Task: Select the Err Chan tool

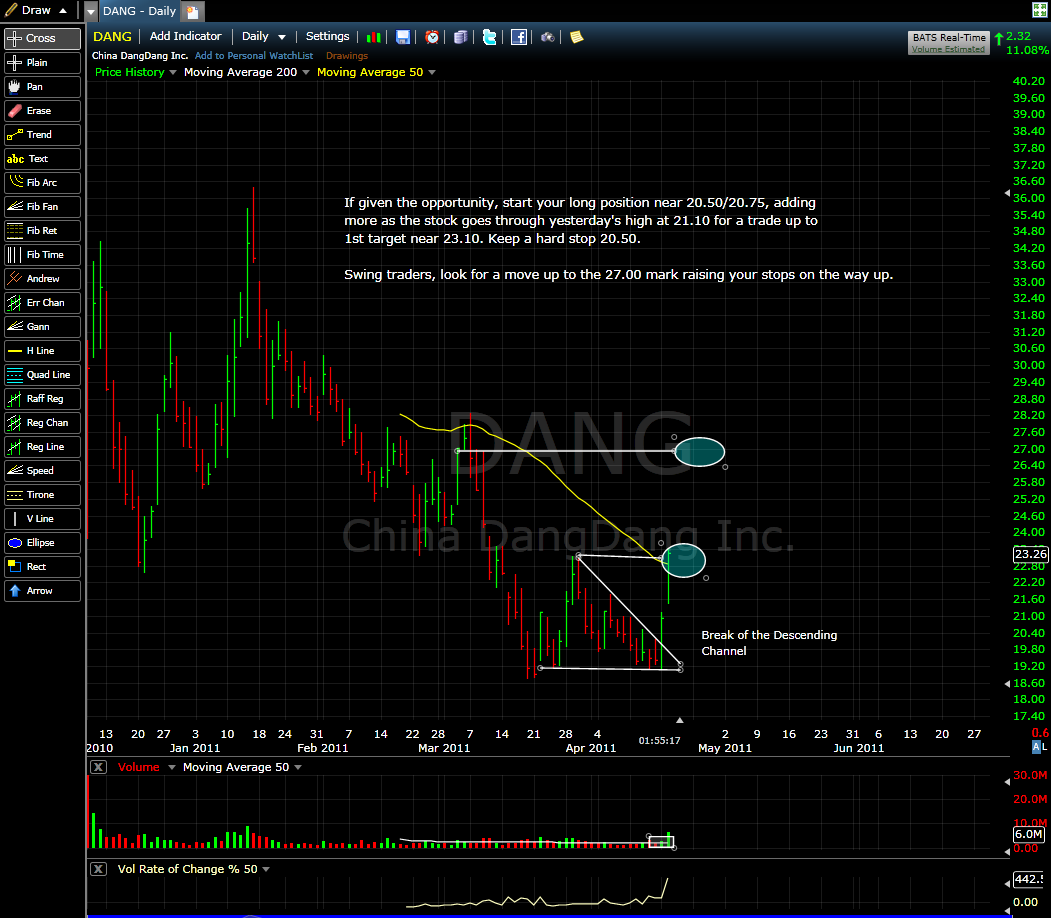Action: pos(42,303)
